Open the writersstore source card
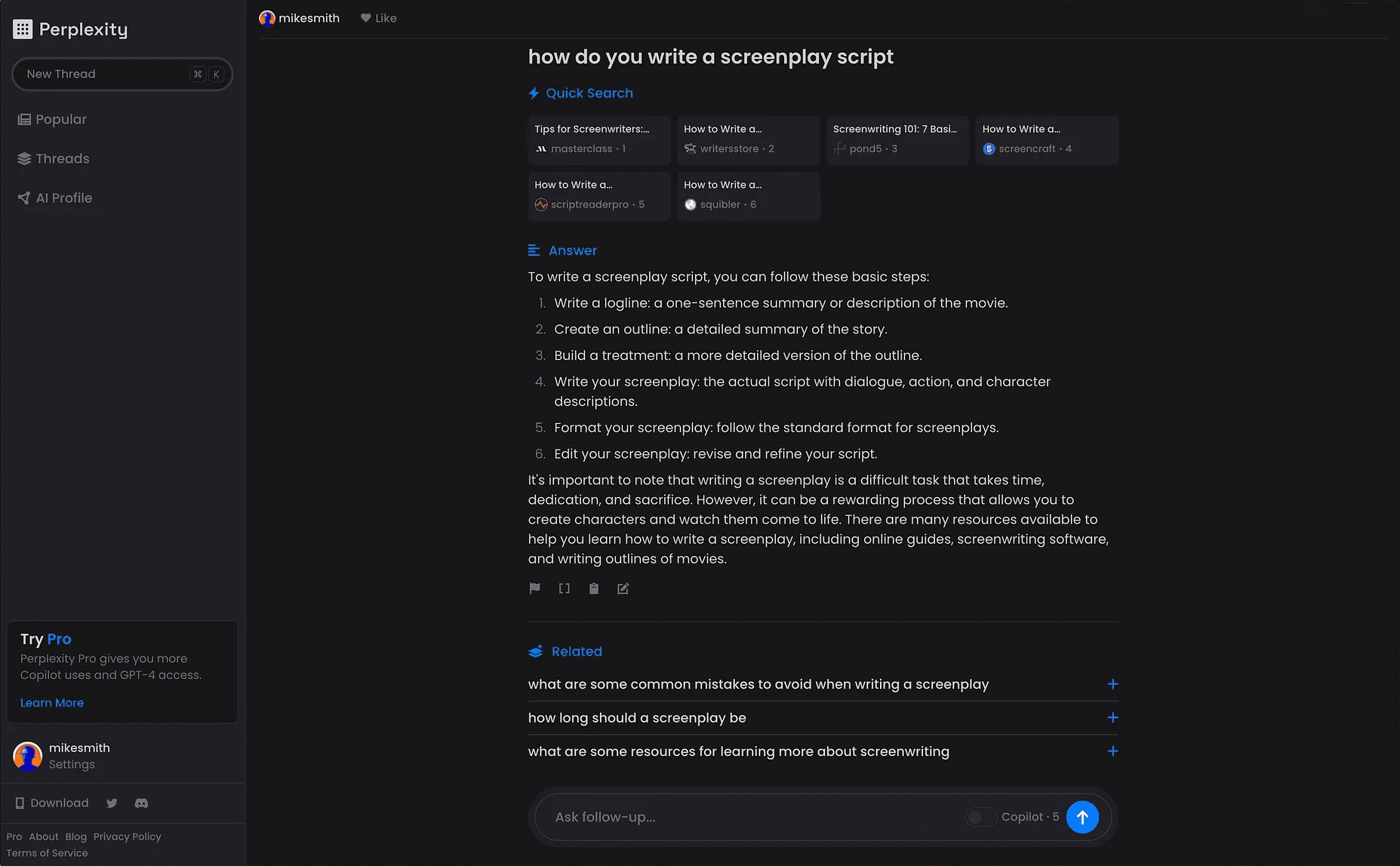Viewport: 1400px width, 866px height. coord(749,140)
